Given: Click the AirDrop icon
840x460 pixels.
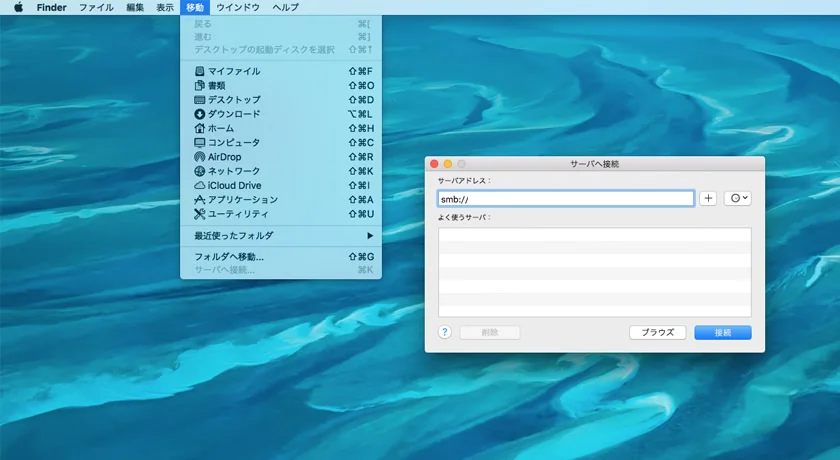Looking at the screenshot, I should click(199, 157).
